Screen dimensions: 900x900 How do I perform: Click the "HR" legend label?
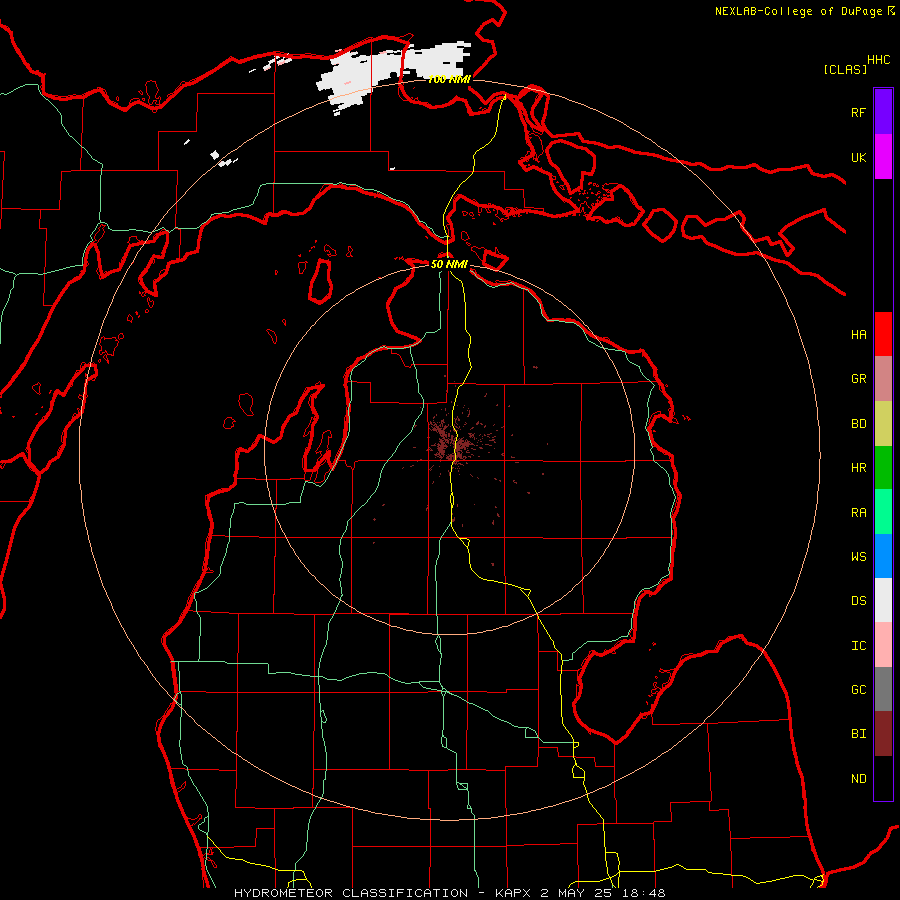point(858,468)
